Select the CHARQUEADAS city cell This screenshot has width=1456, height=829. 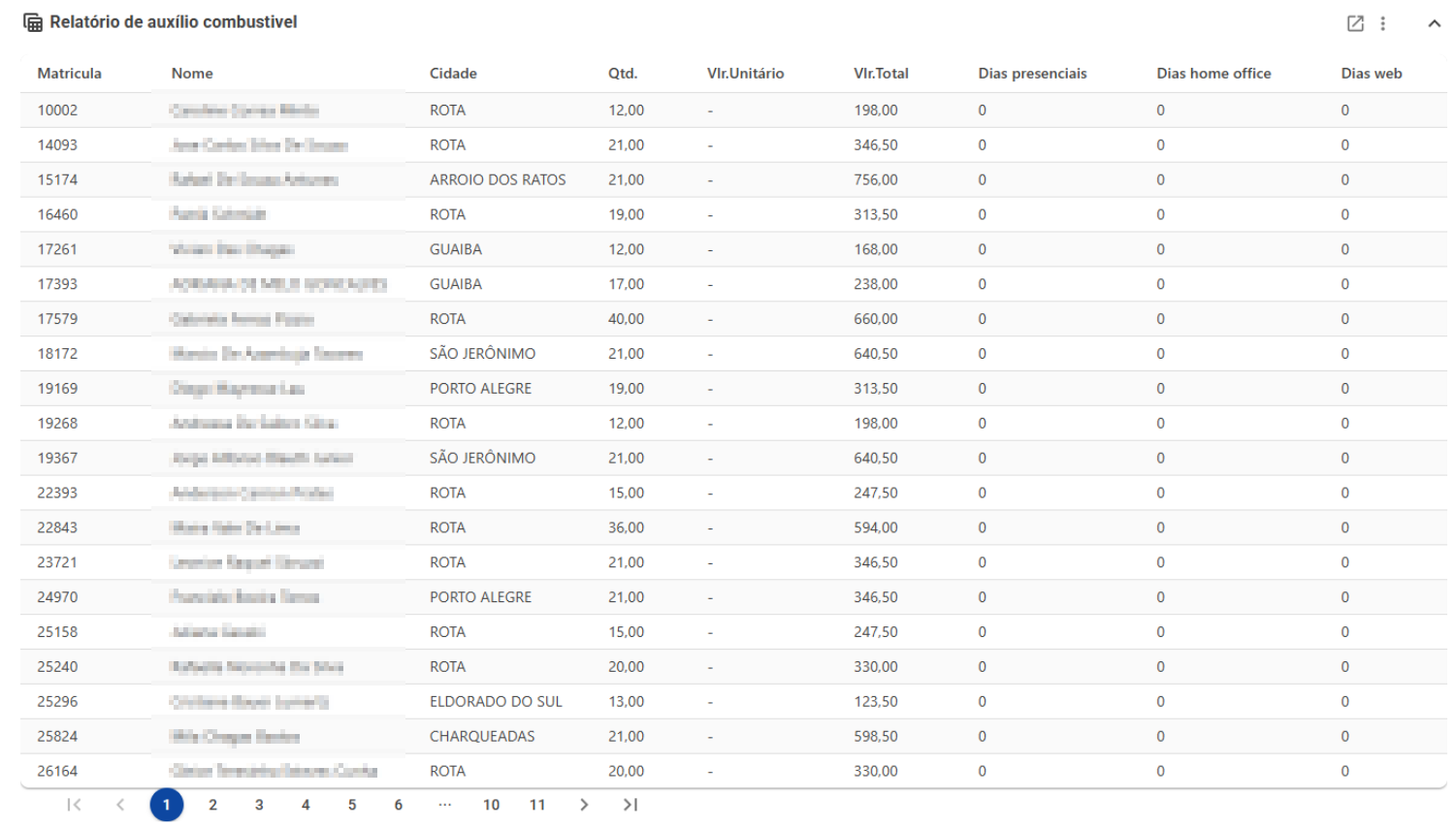click(482, 736)
